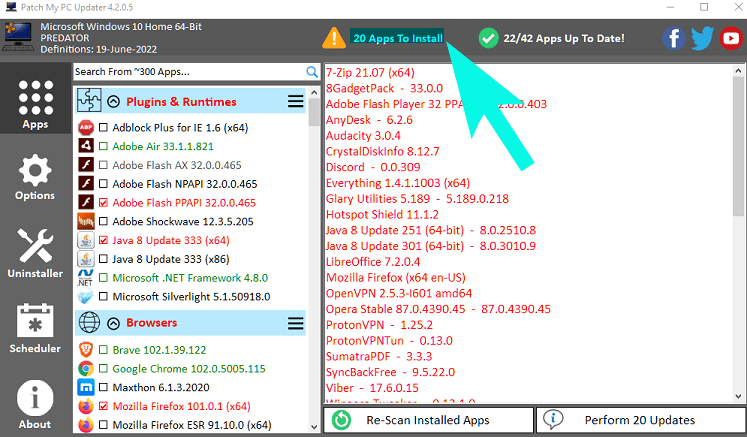Click the Adobe Air app icon
The height and width of the screenshot is (437, 747).
[x=86, y=146]
